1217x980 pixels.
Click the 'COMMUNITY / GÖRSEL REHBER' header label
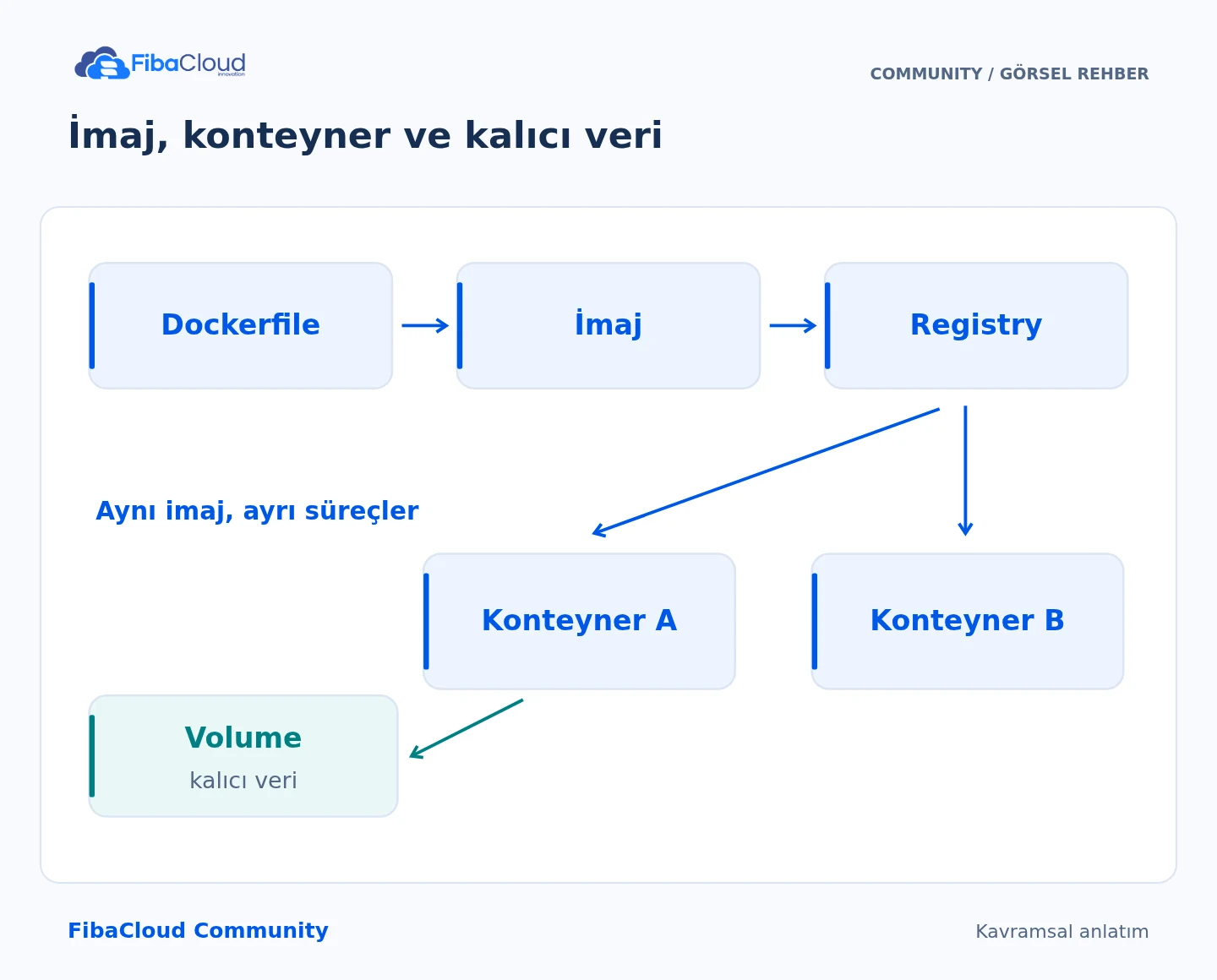(1010, 73)
